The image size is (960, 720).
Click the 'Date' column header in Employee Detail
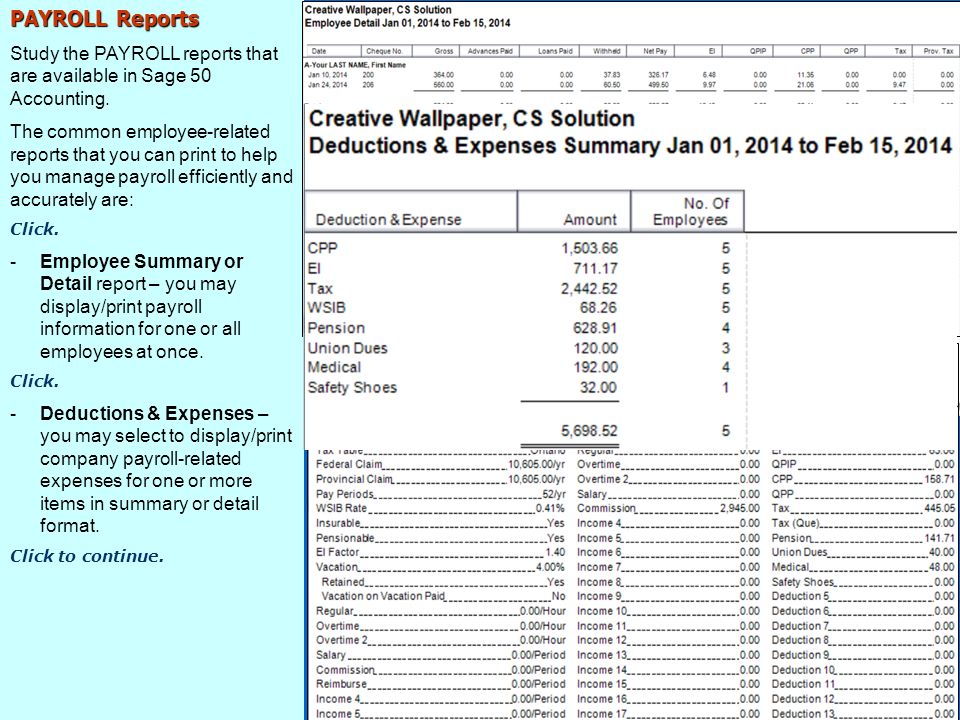click(x=319, y=51)
